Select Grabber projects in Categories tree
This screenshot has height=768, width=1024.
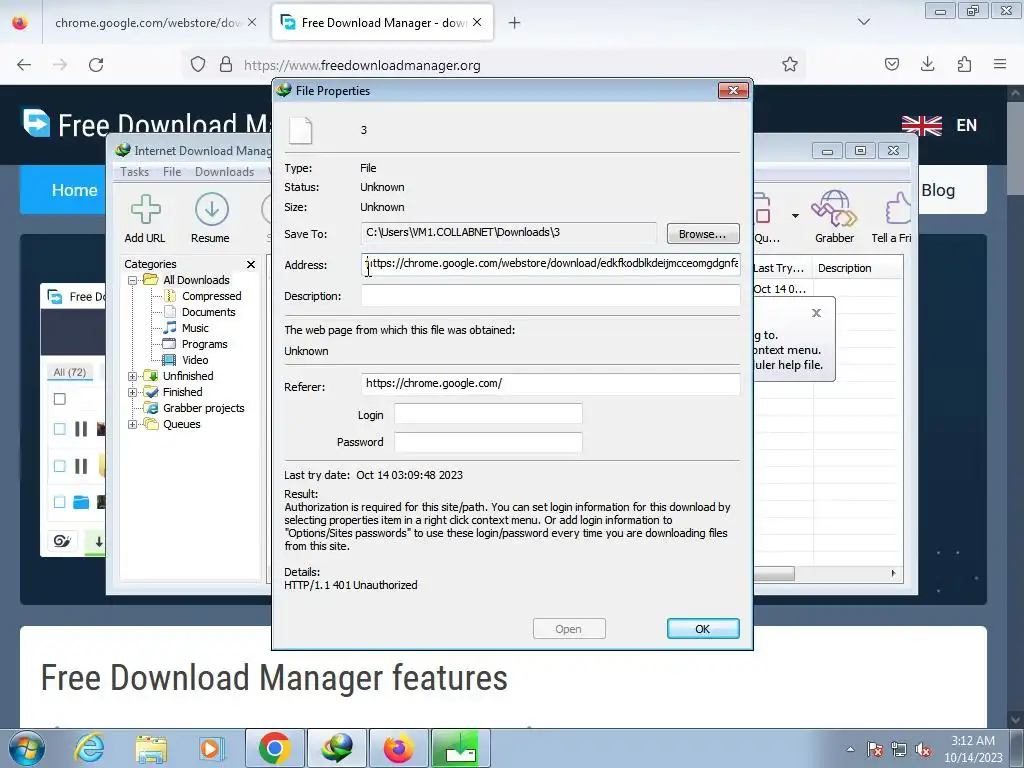204,408
